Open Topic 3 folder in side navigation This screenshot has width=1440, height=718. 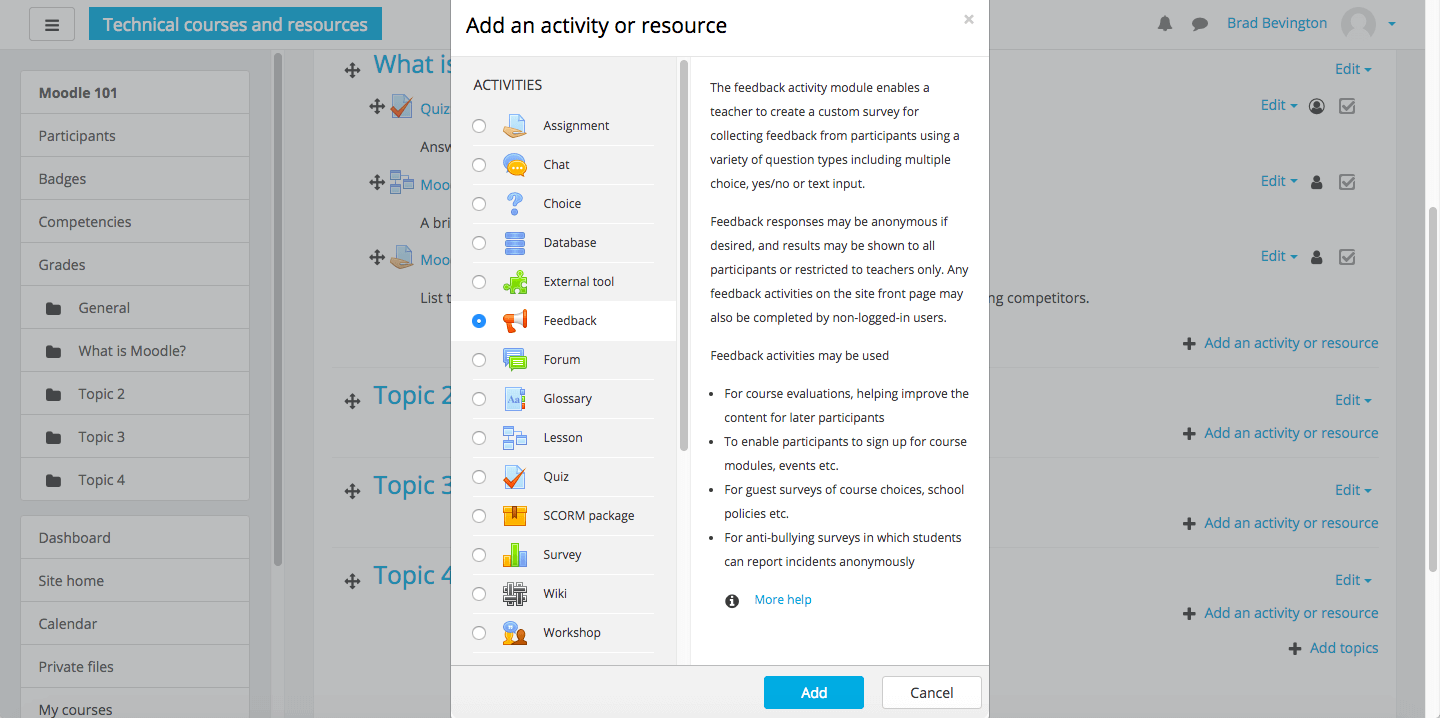[x=135, y=437]
